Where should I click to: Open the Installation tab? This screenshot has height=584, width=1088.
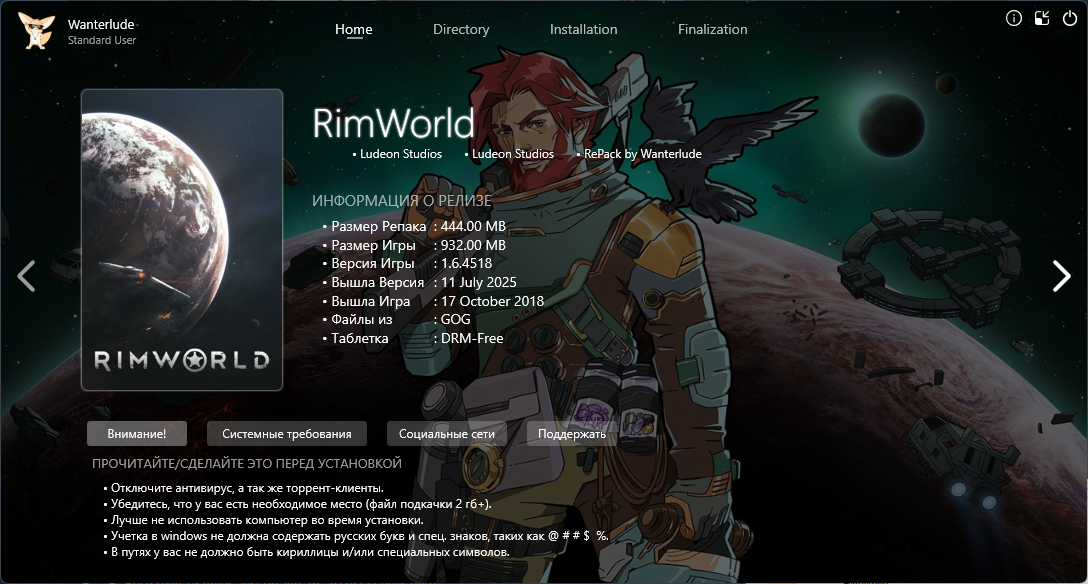pos(583,29)
